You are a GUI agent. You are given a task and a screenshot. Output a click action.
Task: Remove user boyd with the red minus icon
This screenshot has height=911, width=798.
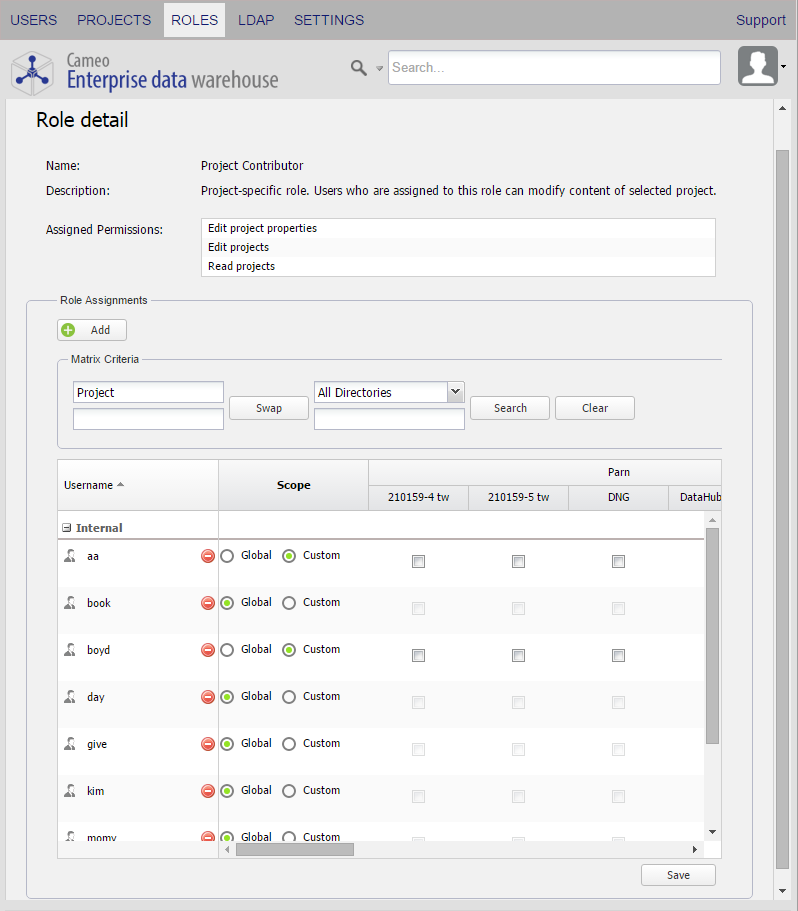[208, 650]
